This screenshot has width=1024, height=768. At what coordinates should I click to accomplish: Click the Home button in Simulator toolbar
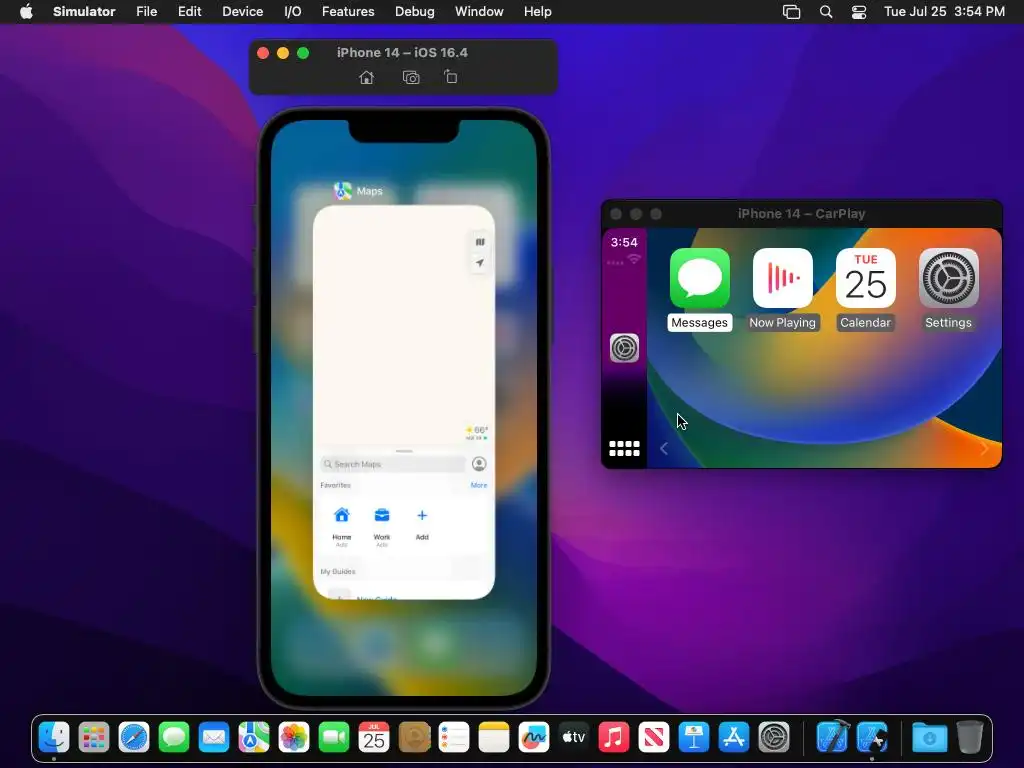tap(366, 78)
